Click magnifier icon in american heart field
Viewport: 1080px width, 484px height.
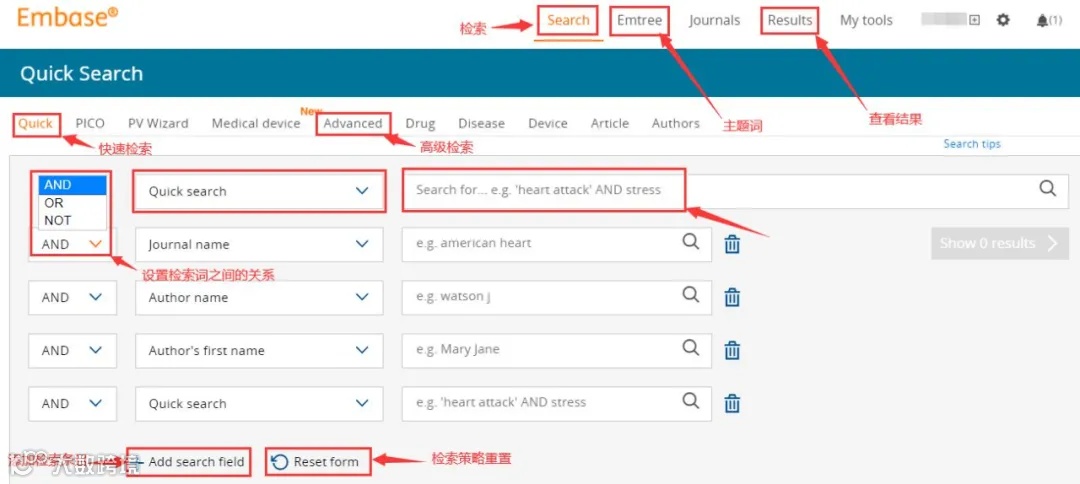[x=690, y=241]
